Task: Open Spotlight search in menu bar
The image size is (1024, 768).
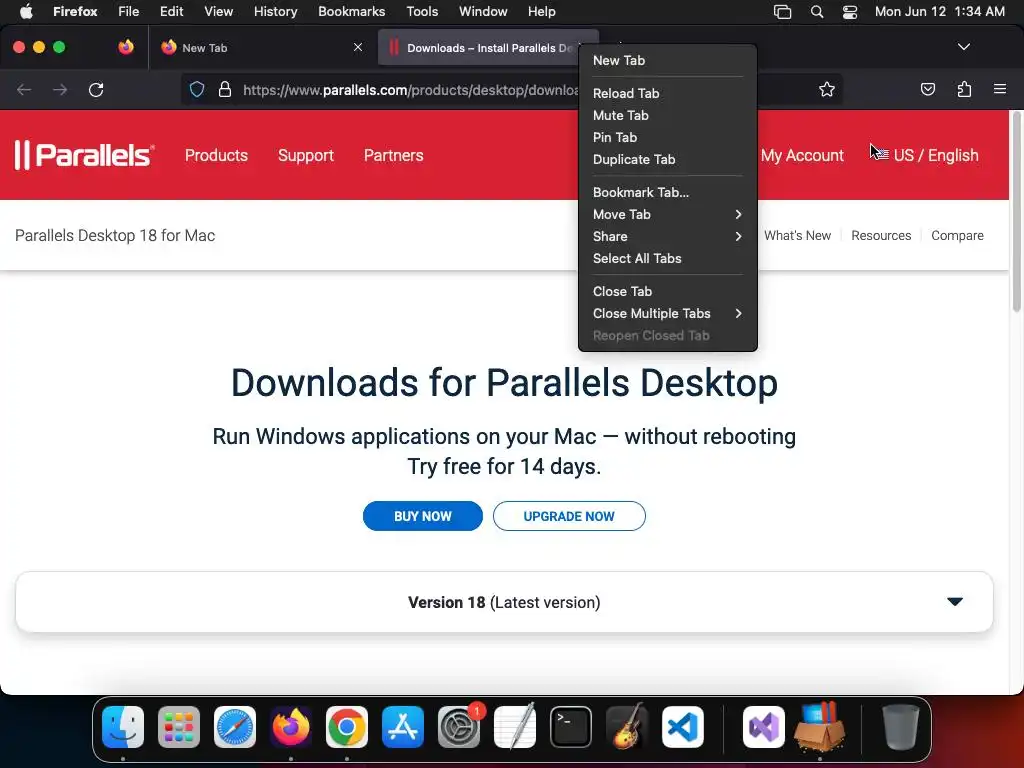Action: click(817, 12)
